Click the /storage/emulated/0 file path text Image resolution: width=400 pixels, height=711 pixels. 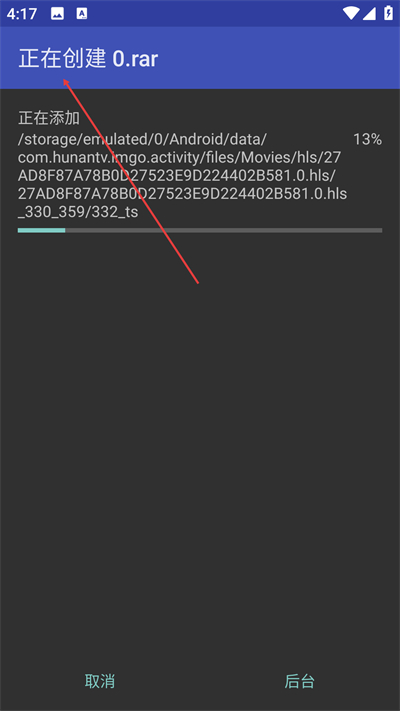click(x=182, y=175)
